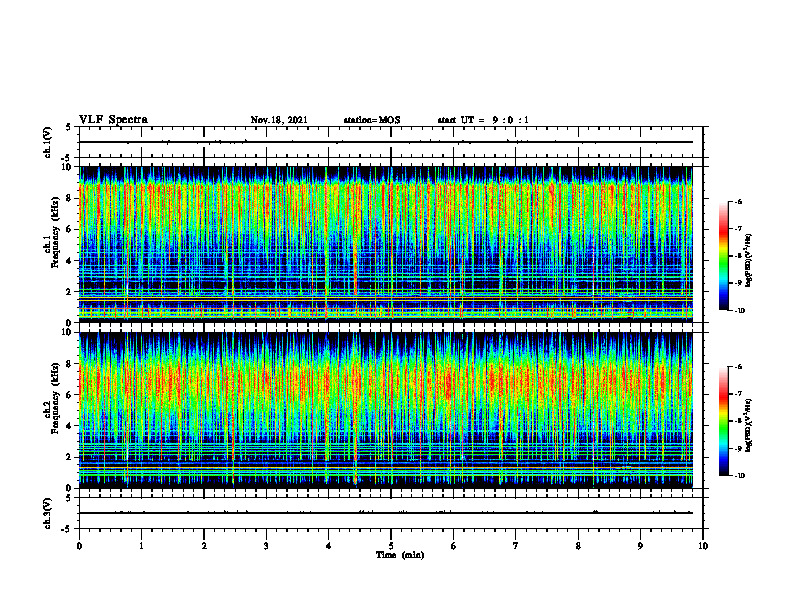The width and height of the screenshot is (792, 612).
Task: Click time axis tick label "6"
Action: [x=453, y=546]
